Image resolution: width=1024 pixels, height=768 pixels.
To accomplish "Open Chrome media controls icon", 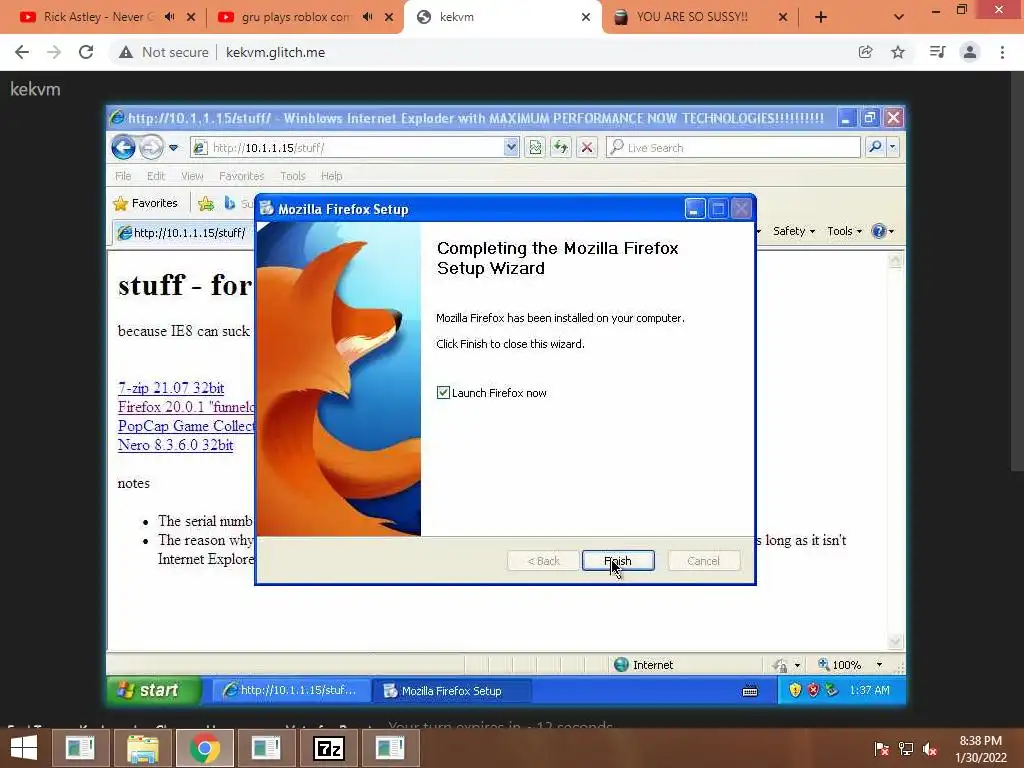I will pyautogui.click(x=937, y=52).
